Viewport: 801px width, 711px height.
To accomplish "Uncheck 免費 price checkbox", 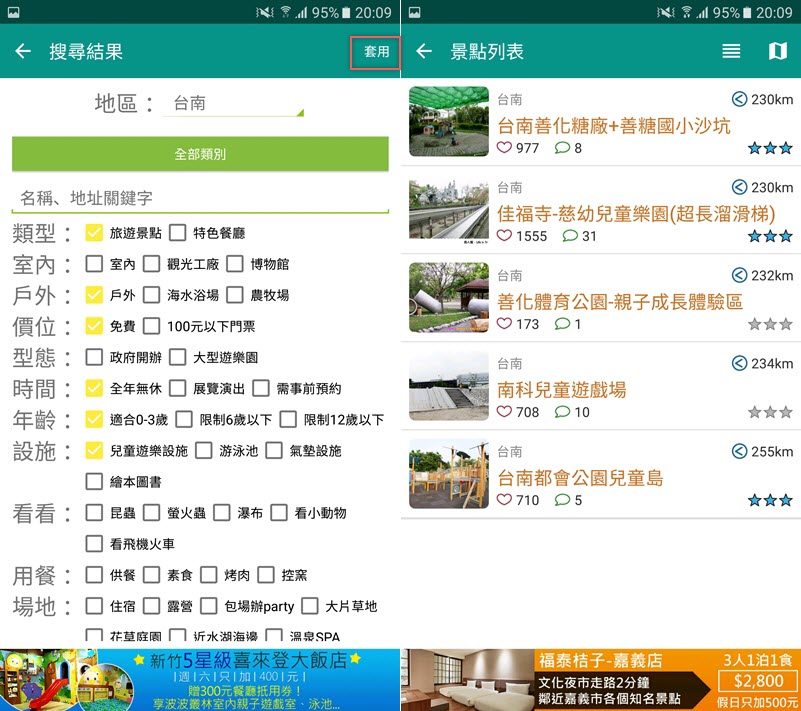I will [94, 326].
